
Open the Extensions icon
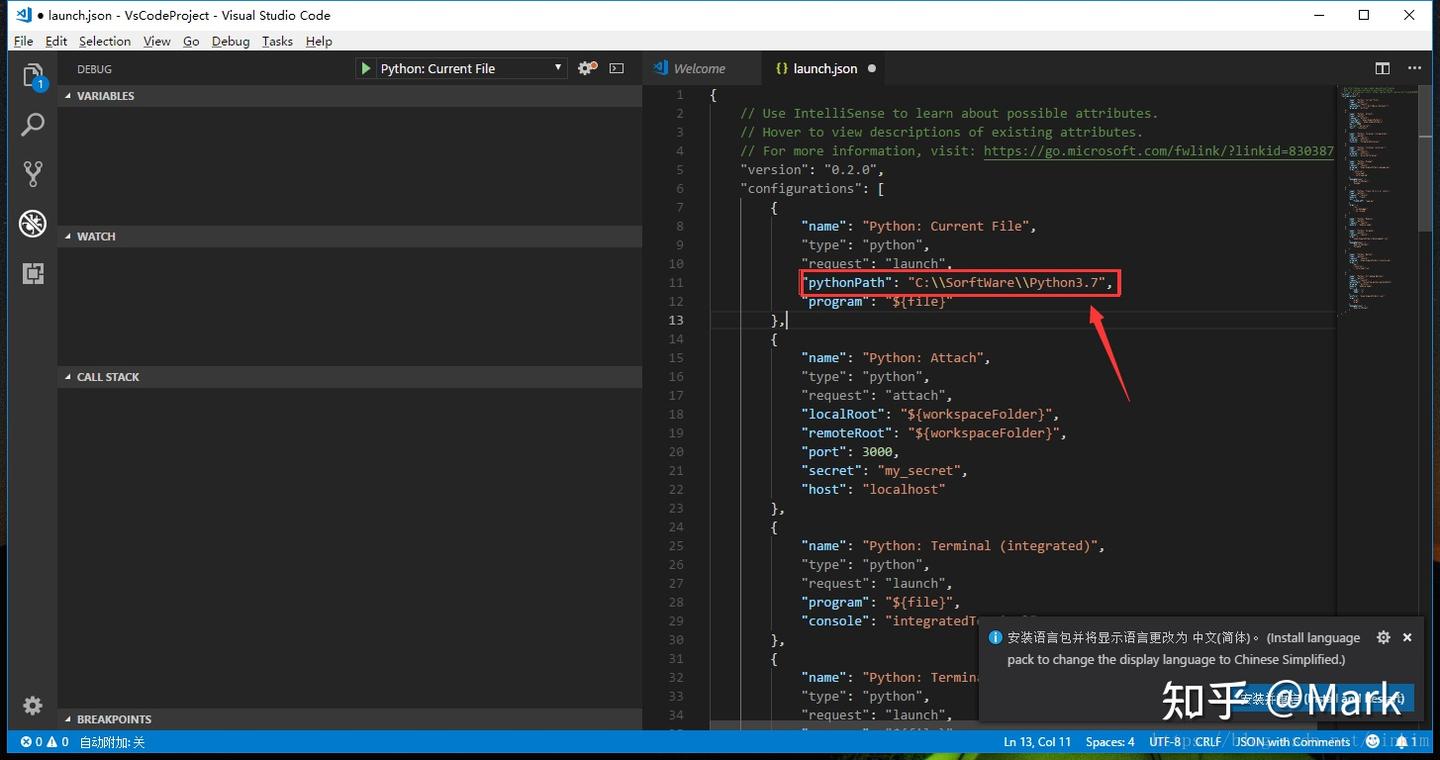click(x=33, y=273)
